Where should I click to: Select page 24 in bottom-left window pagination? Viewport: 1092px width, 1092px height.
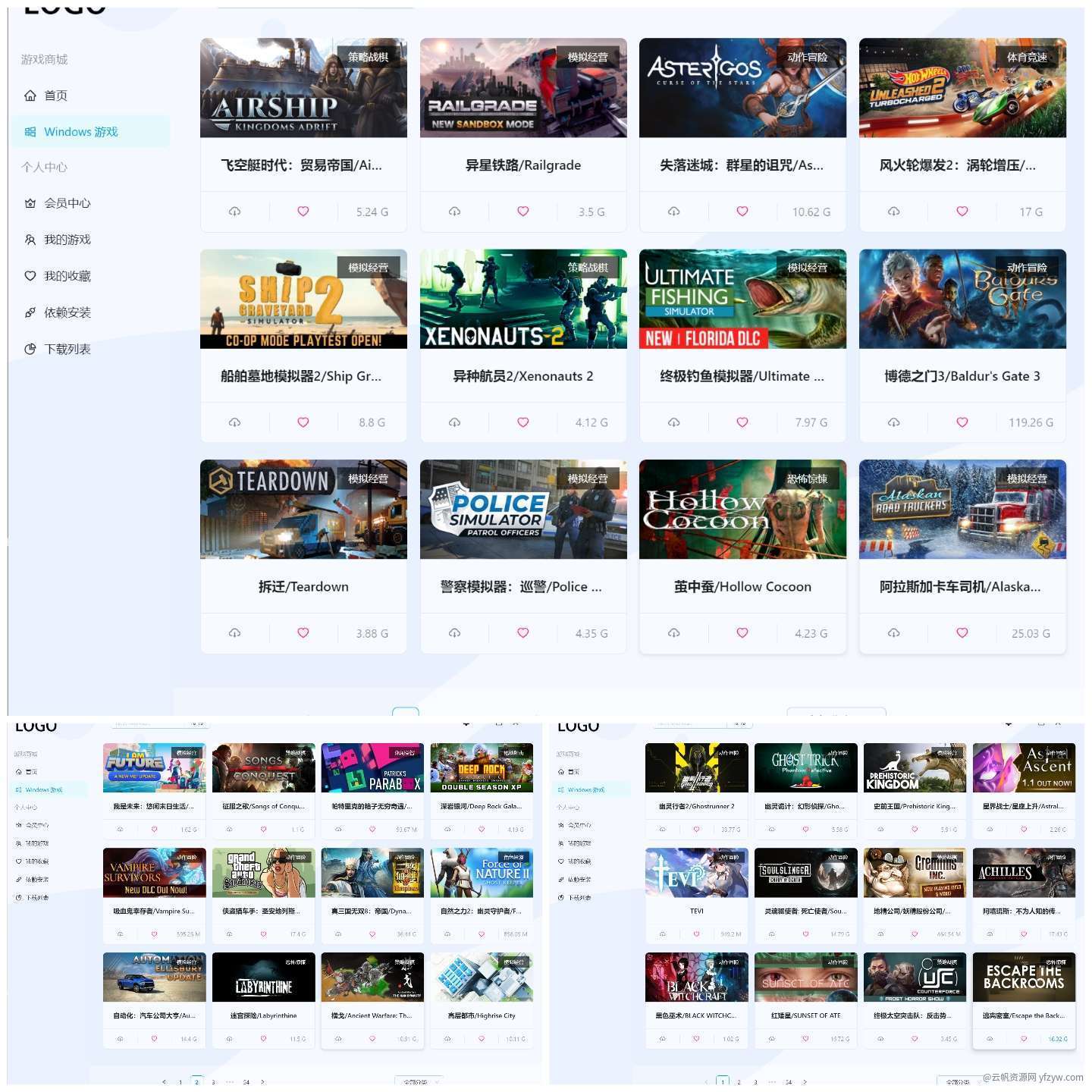click(x=246, y=1082)
